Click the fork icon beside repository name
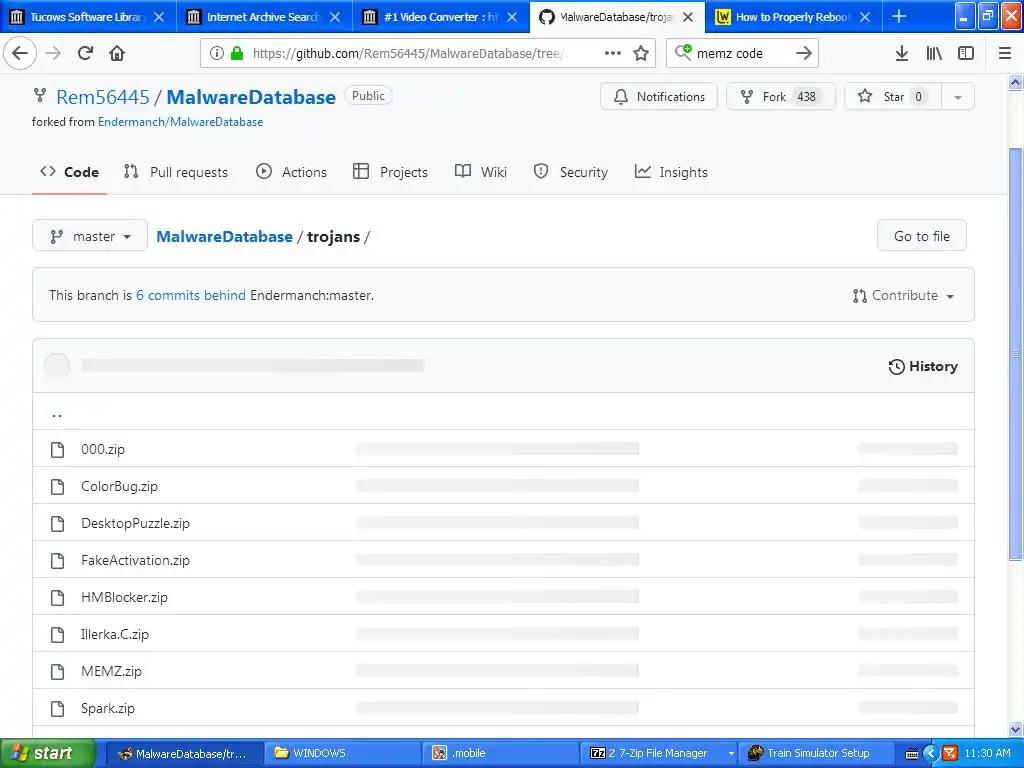 [x=40, y=96]
